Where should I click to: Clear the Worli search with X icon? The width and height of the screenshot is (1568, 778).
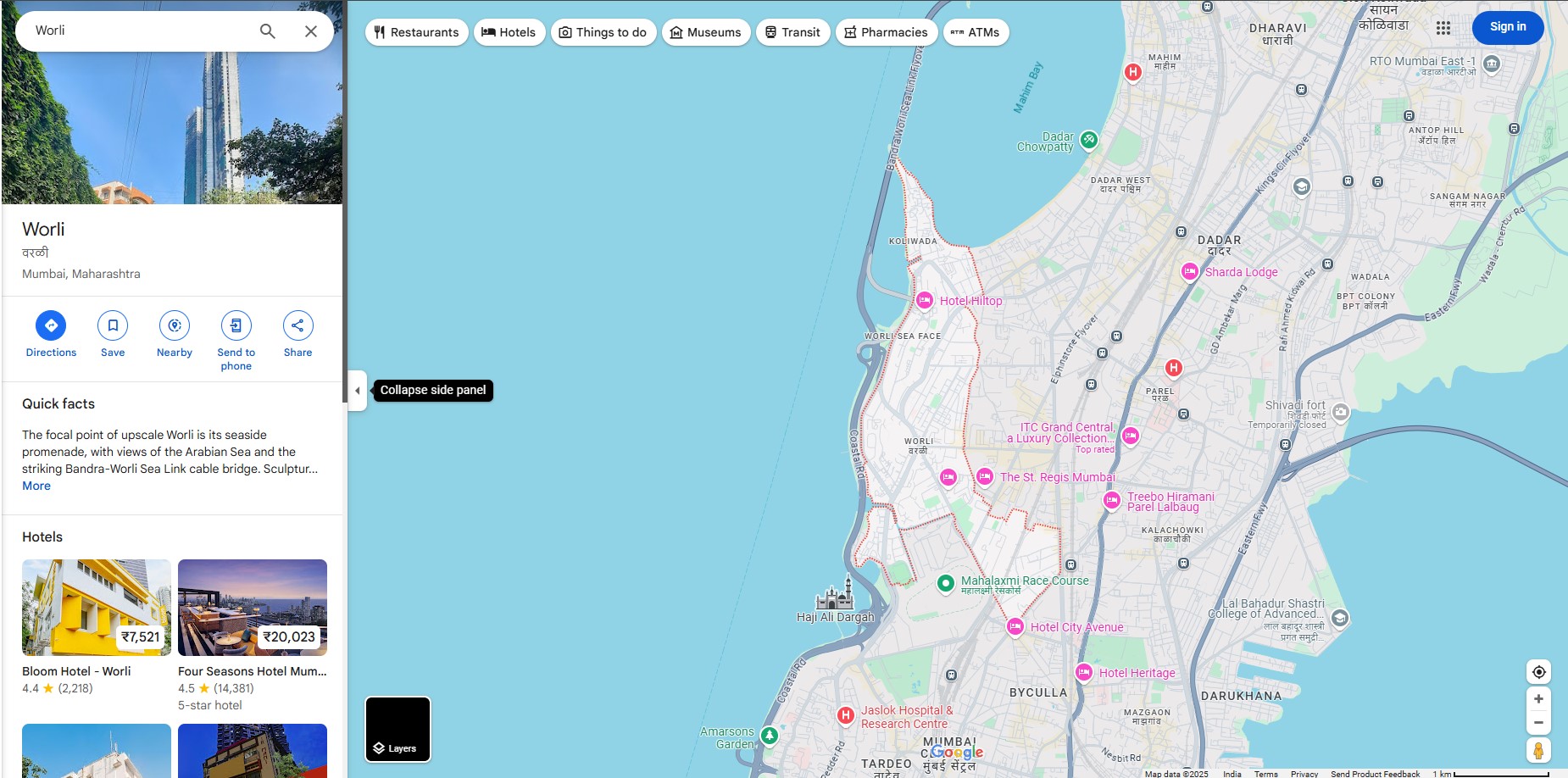pyautogui.click(x=311, y=31)
